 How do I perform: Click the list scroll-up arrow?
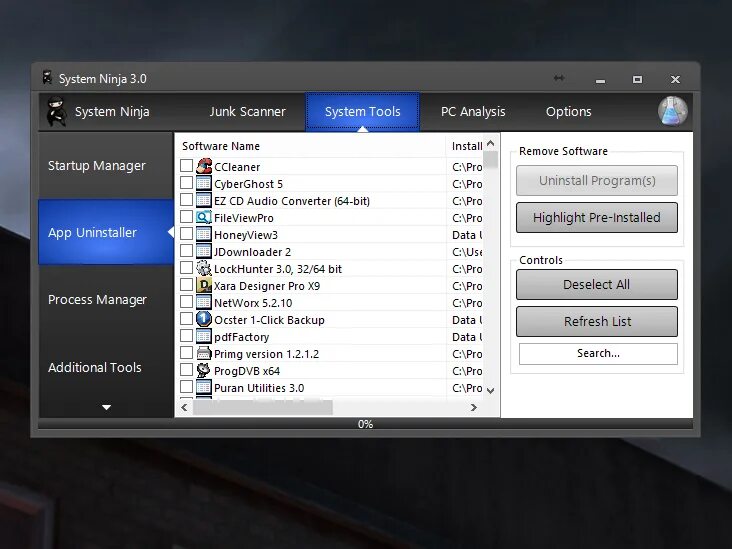tap(490, 143)
